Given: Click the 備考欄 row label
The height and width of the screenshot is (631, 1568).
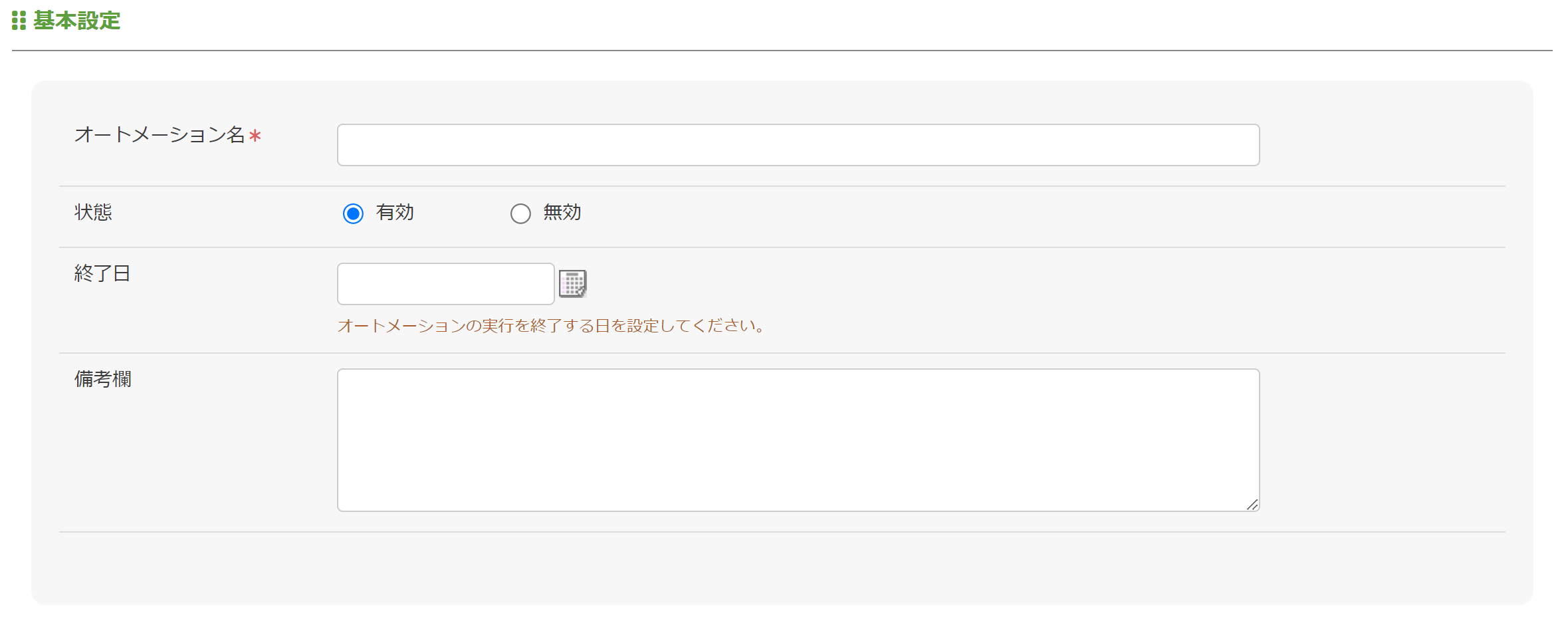Looking at the screenshot, I should (x=102, y=378).
